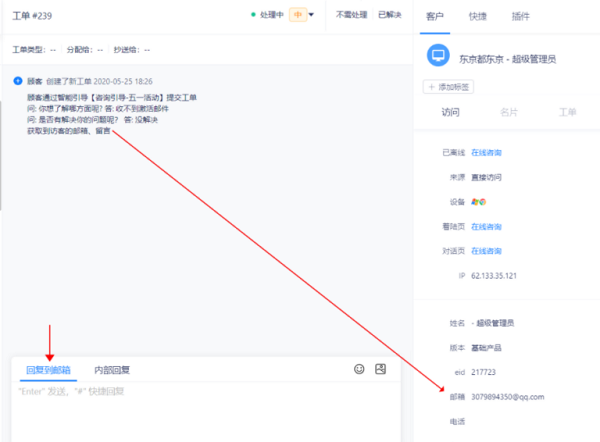Viewport: 600px width, 442px height.
Task: Click the IP address 62.133.35.121
Action: pos(494,276)
